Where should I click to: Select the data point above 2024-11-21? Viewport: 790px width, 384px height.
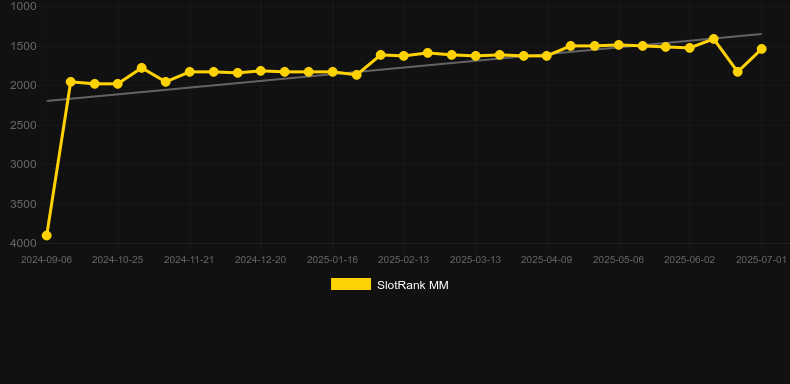point(189,72)
